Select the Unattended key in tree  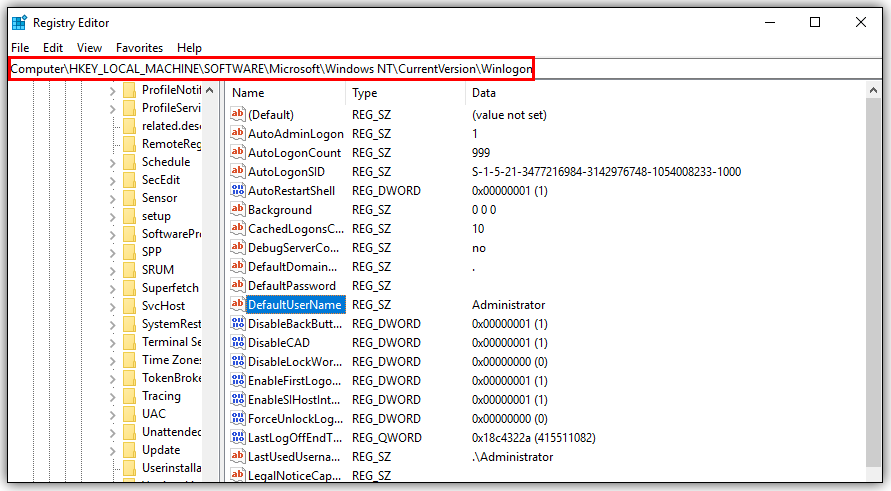coord(172,432)
